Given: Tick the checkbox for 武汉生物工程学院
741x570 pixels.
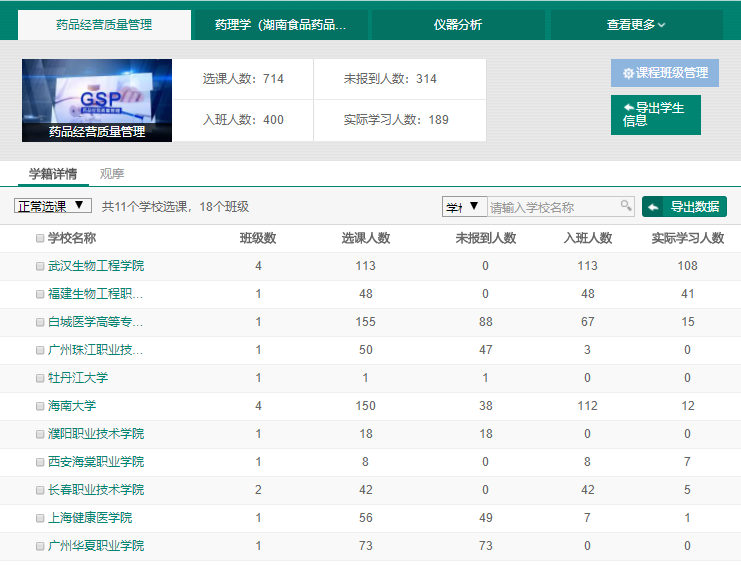Looking at the screenshot, I should click(40, 266).
